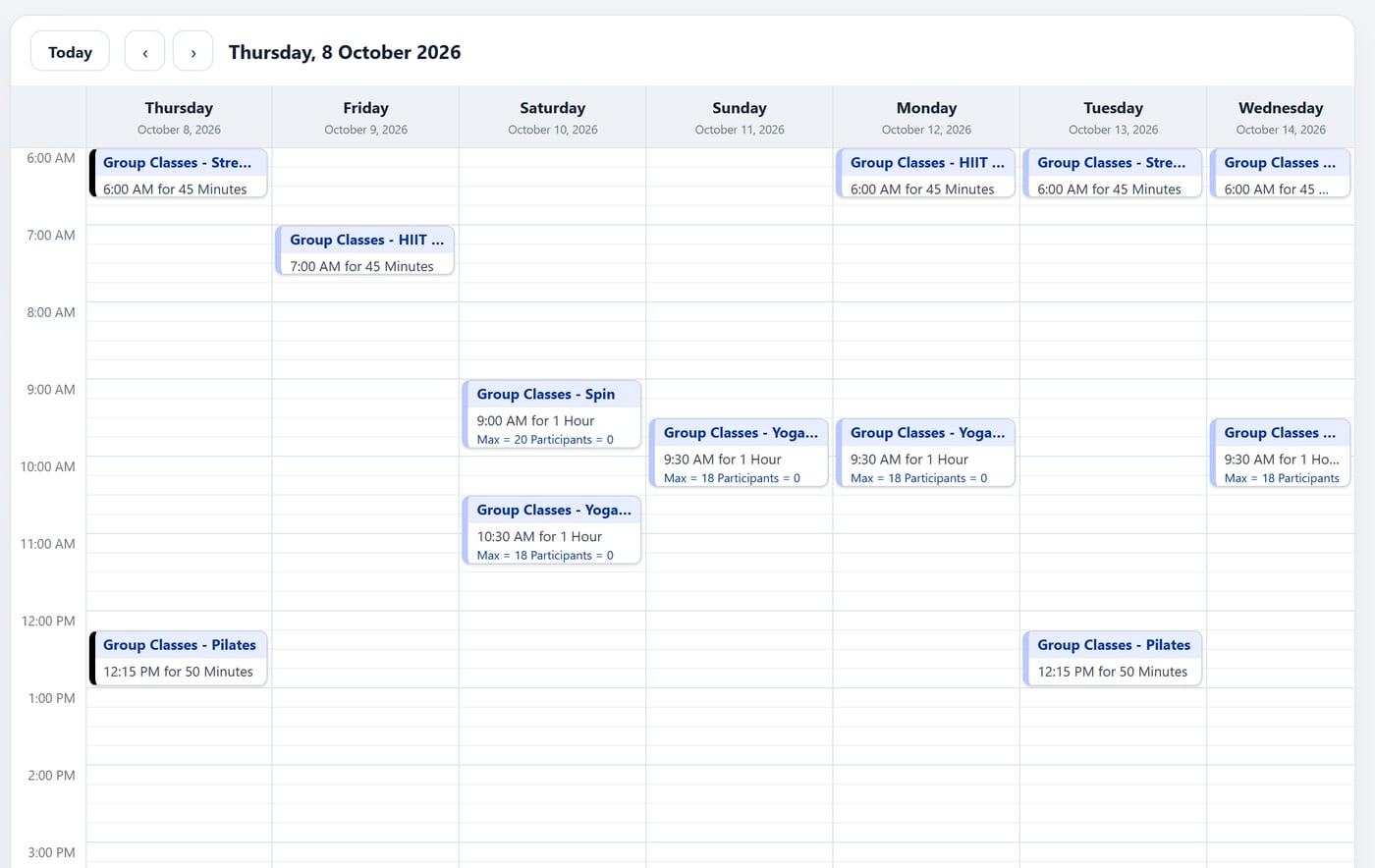Select the Sunday October 11 column header
The height and width of the screenshot is (868, 1375).
click(x=740, y=117)
